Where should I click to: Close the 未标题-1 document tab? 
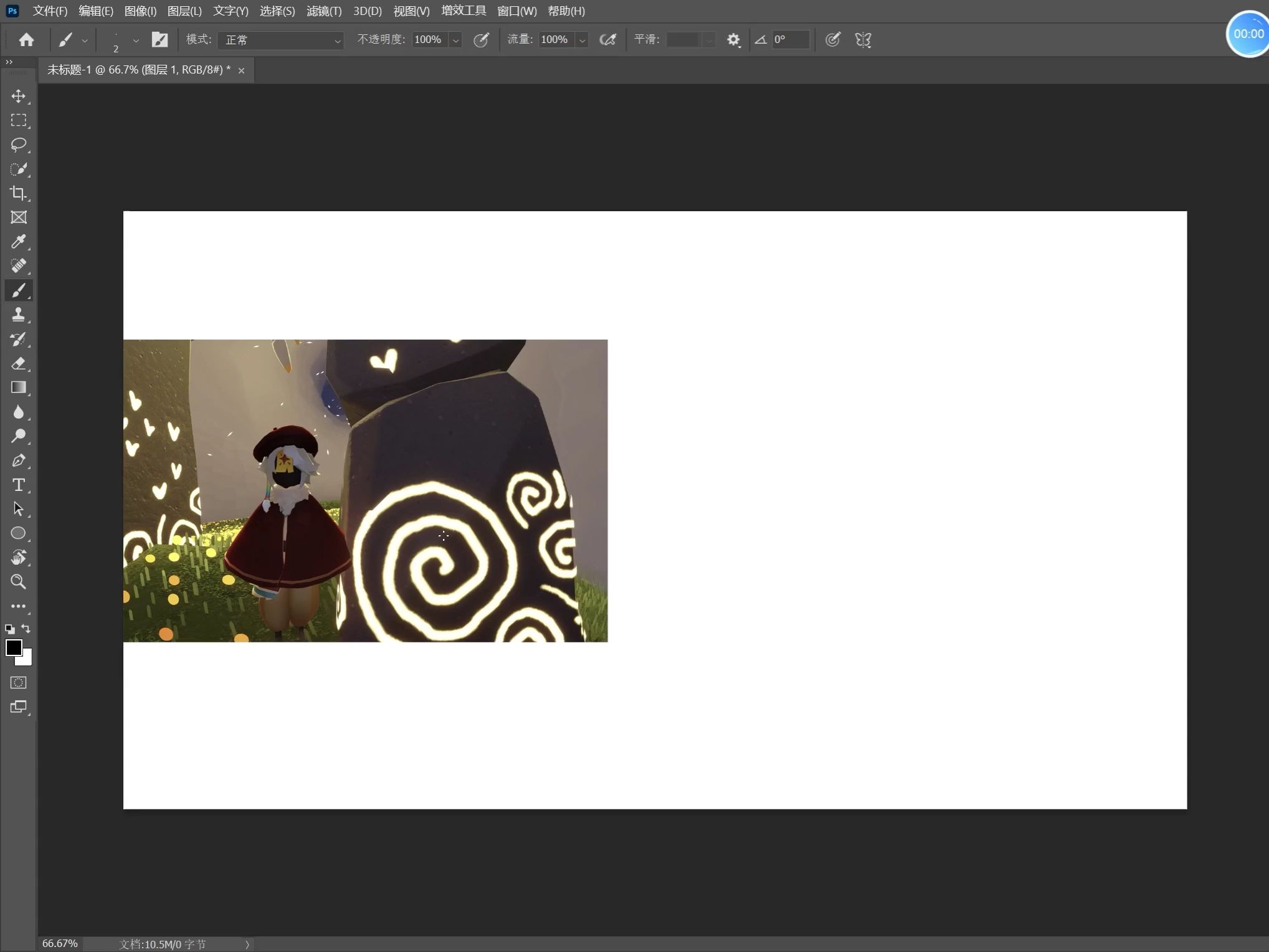241,71
